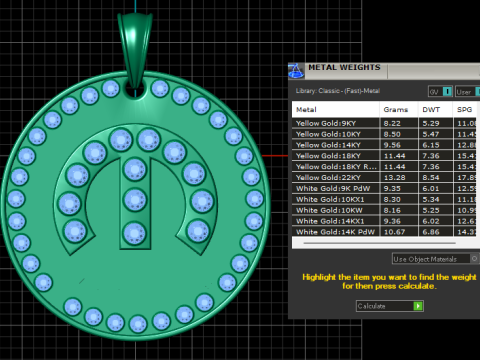Click the DWT column header

(436, 110)
